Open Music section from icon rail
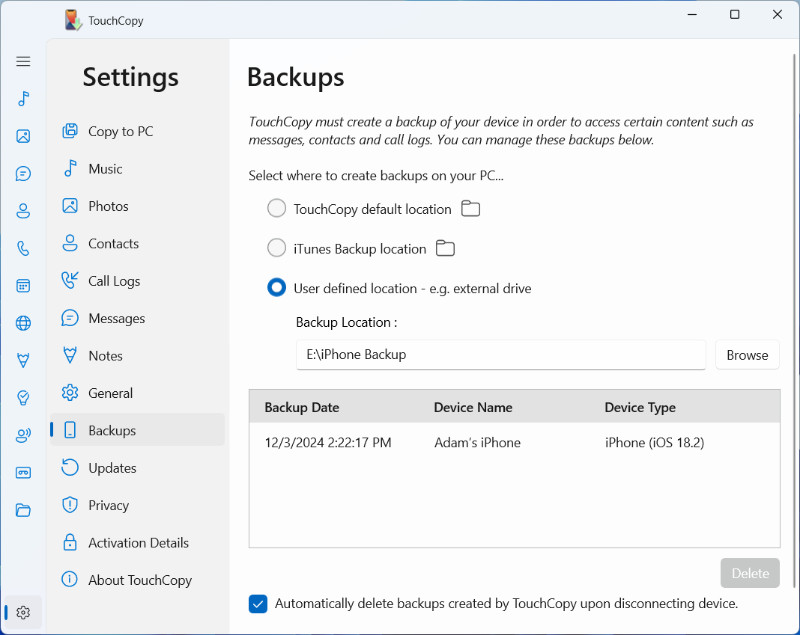 coord(23,98)
